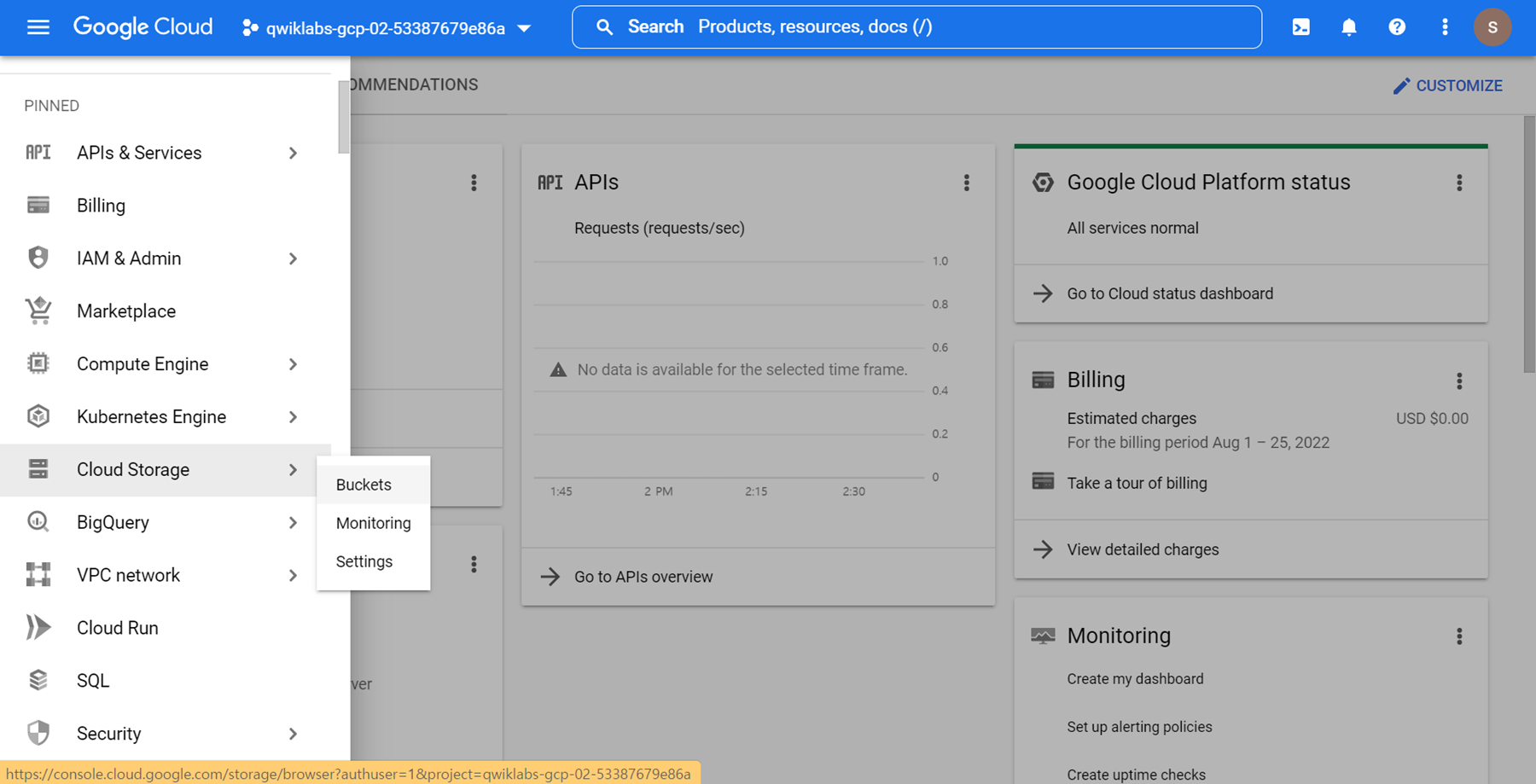
Task: Click 'Estimated charges' text
Action: click(1132, 419)
